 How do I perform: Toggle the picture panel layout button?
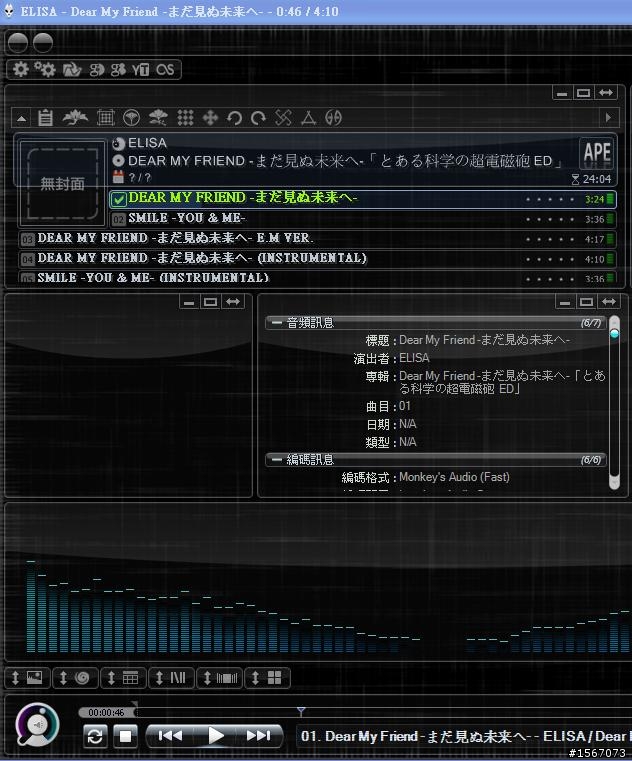pos(28,678)
